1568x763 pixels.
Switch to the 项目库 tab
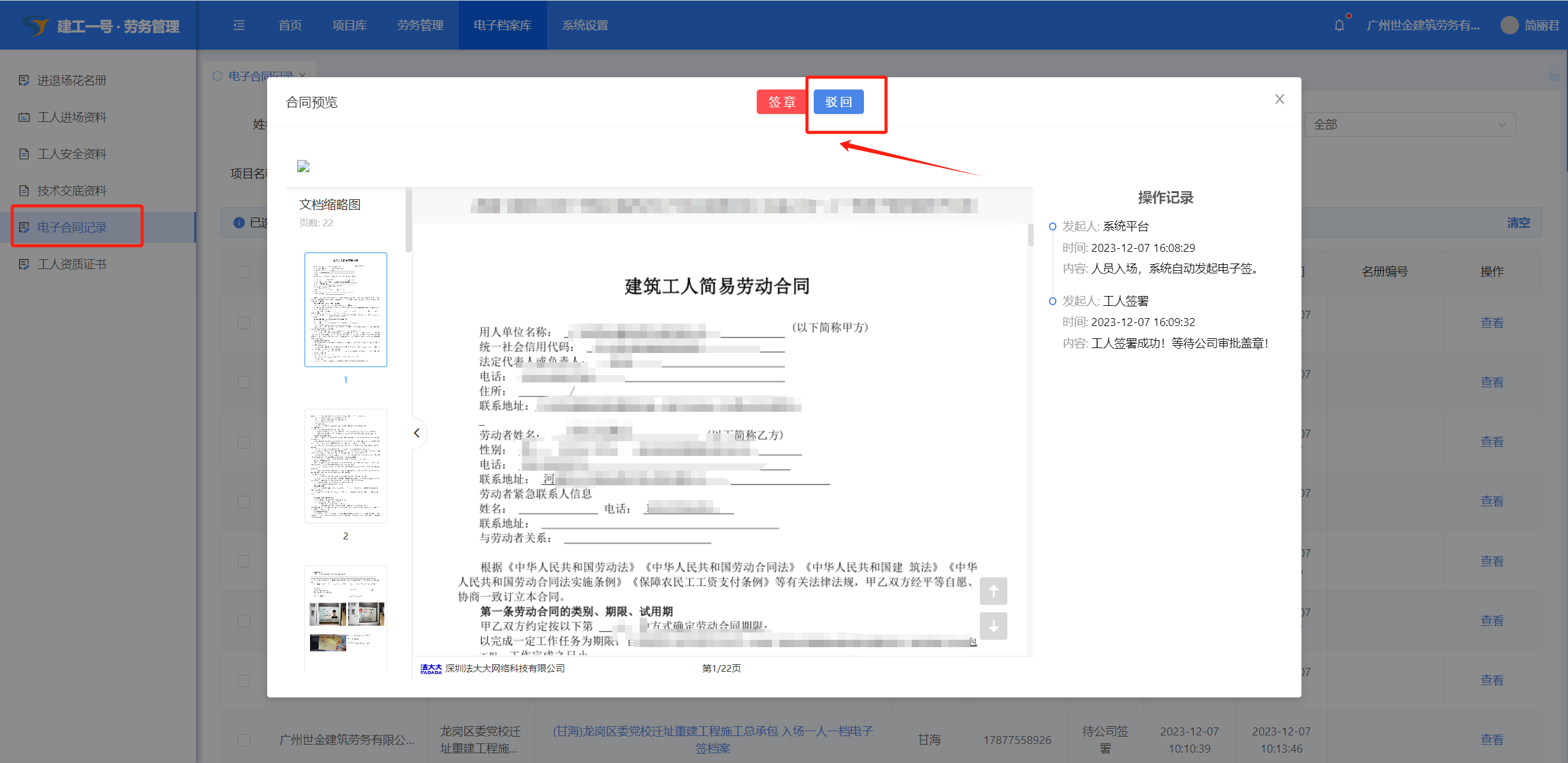349,25
